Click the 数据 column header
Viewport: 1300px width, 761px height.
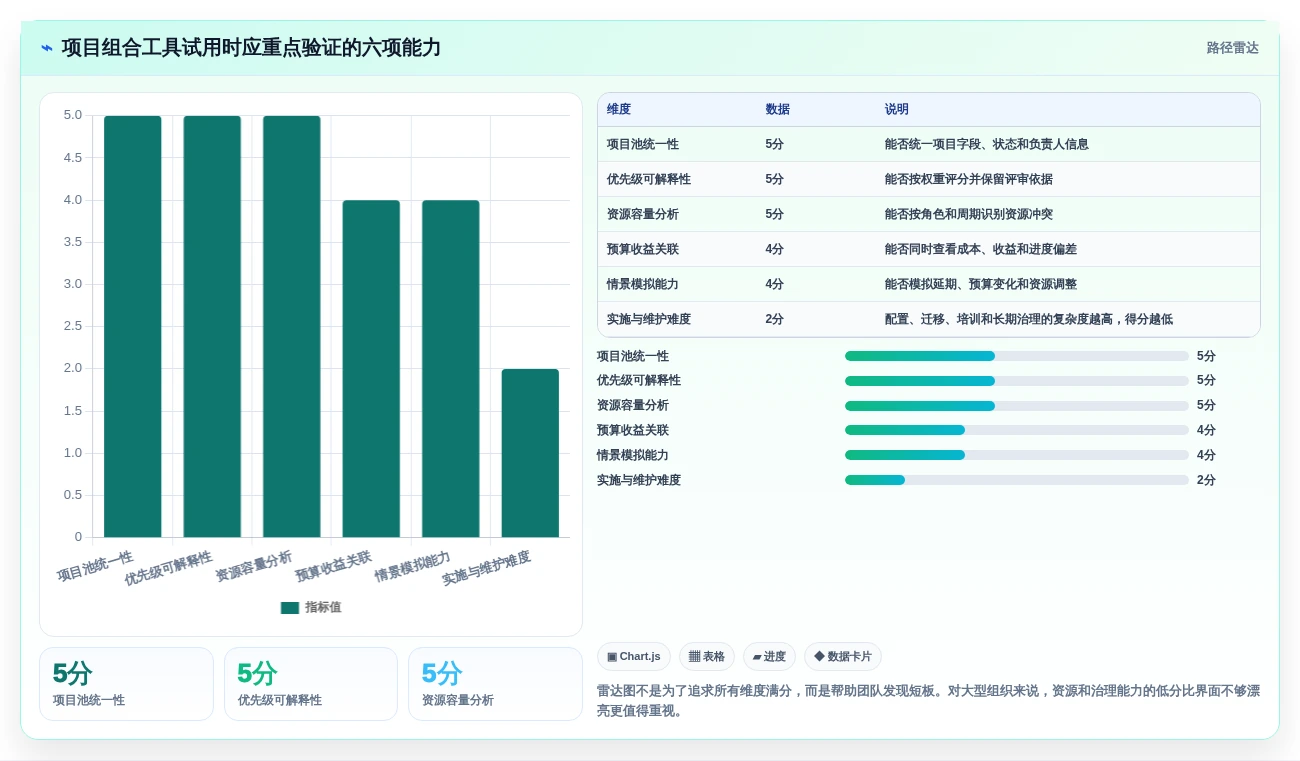pos(778,110)
